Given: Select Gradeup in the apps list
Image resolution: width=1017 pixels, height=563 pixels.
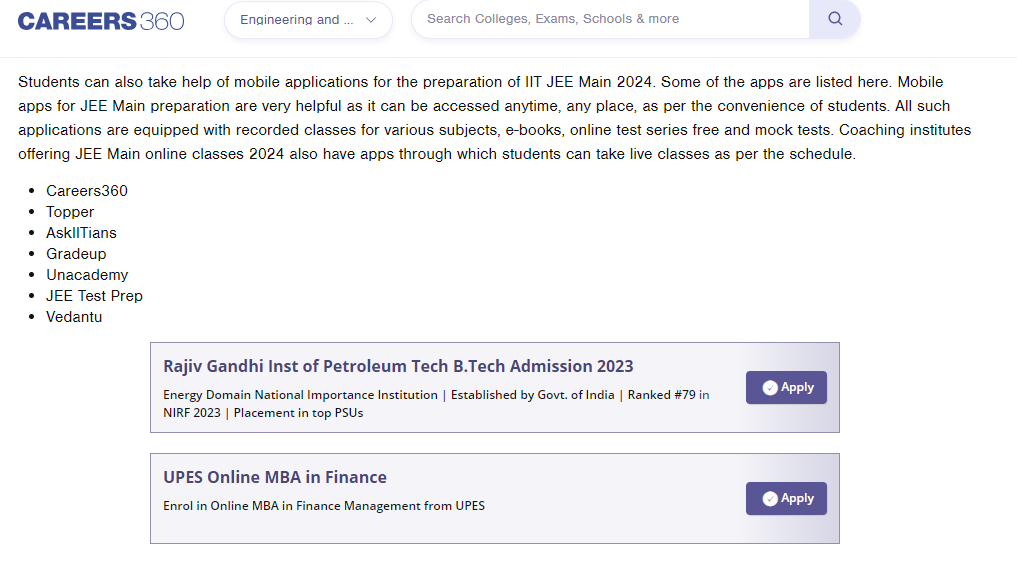Looking at the screenshot, I should pyautogui.click(x=76, y=254).
